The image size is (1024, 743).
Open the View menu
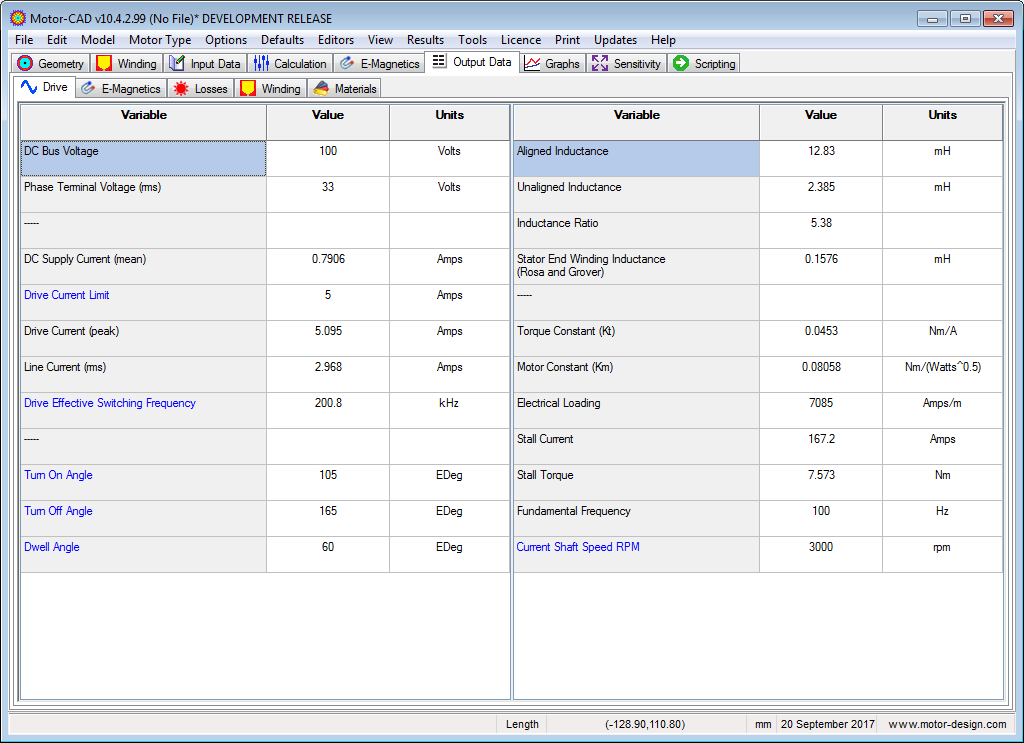click(380, 40)
